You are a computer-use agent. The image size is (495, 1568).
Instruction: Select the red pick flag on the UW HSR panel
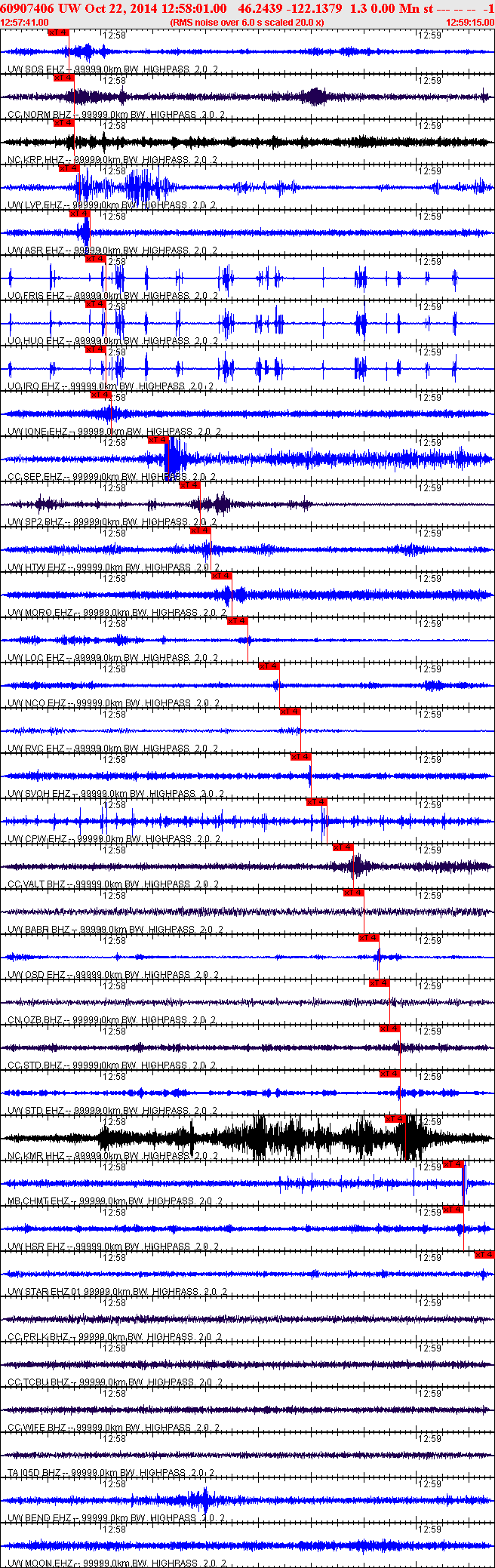pyautogui.click(x=453, y=1209)
